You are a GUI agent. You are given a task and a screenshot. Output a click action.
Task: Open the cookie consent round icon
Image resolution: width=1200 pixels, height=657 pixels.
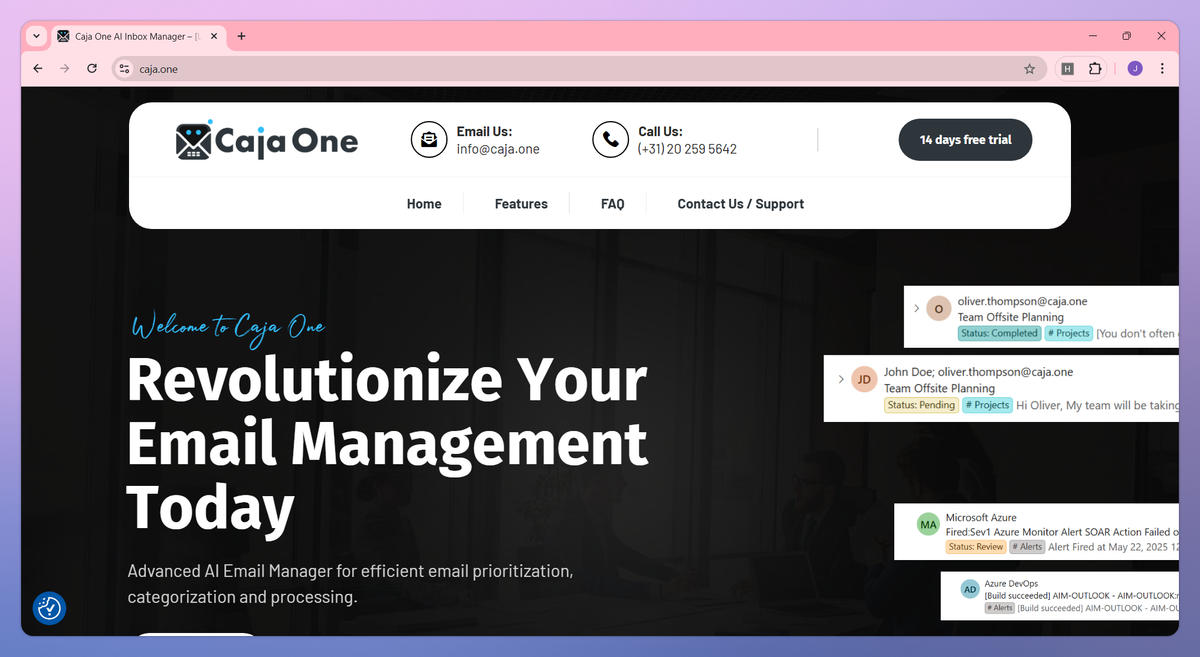(x=49, y=608)
